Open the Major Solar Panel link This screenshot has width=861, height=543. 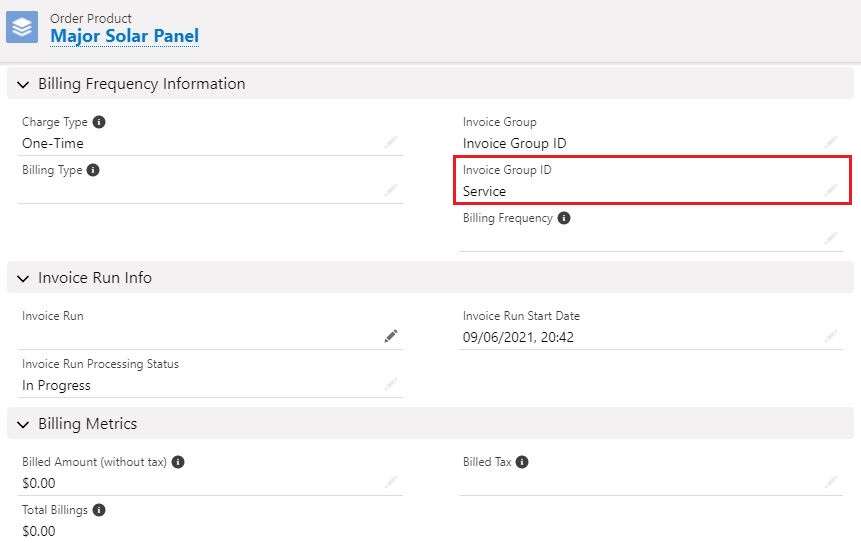125,36
